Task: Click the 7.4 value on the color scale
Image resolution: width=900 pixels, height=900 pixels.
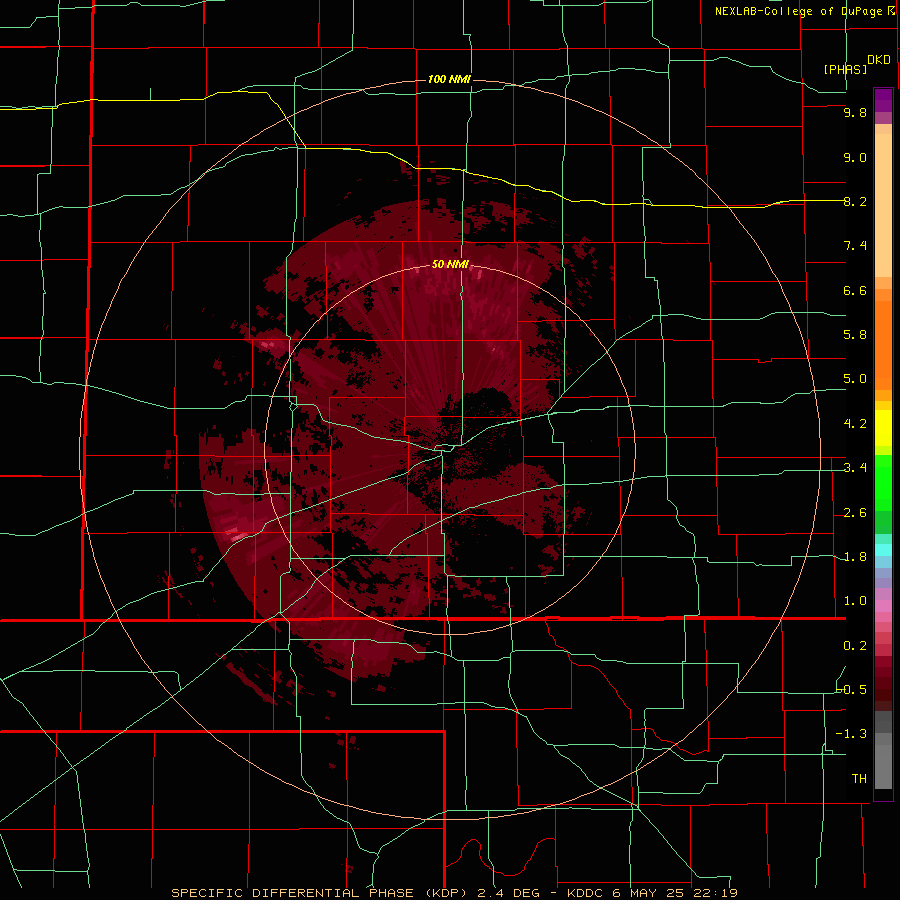Action: (x=855, y=246)
